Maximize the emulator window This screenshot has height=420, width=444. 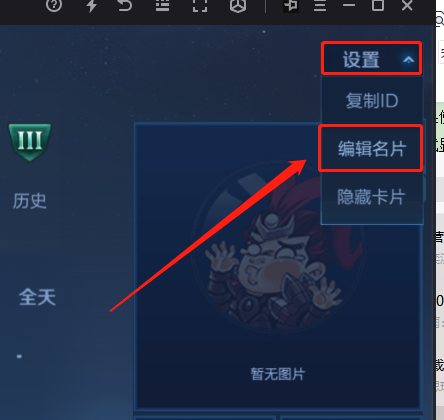pyautogui.click(x=378, y=5)
